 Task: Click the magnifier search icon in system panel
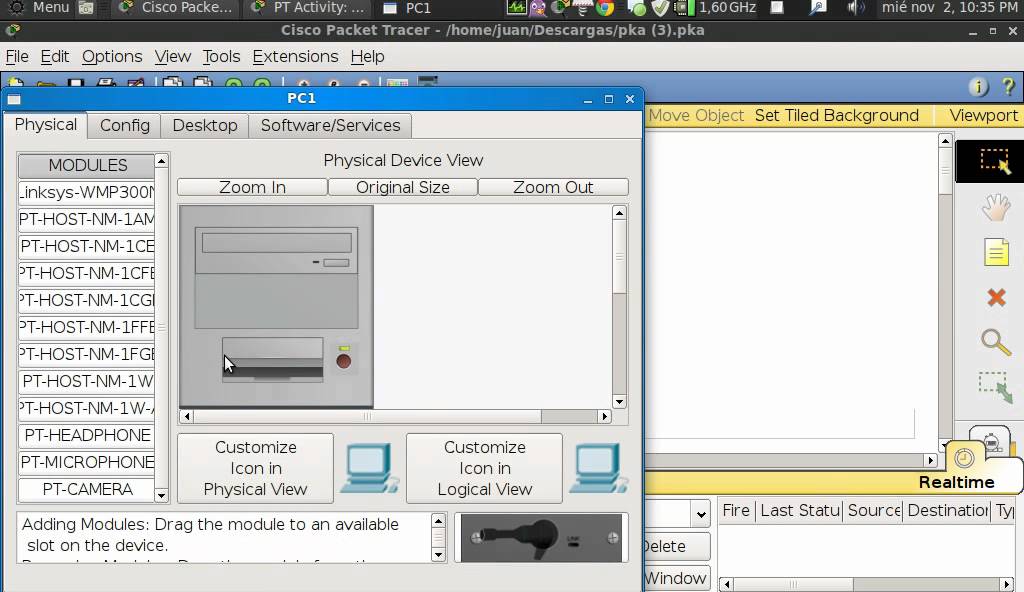tap(818, 8)
